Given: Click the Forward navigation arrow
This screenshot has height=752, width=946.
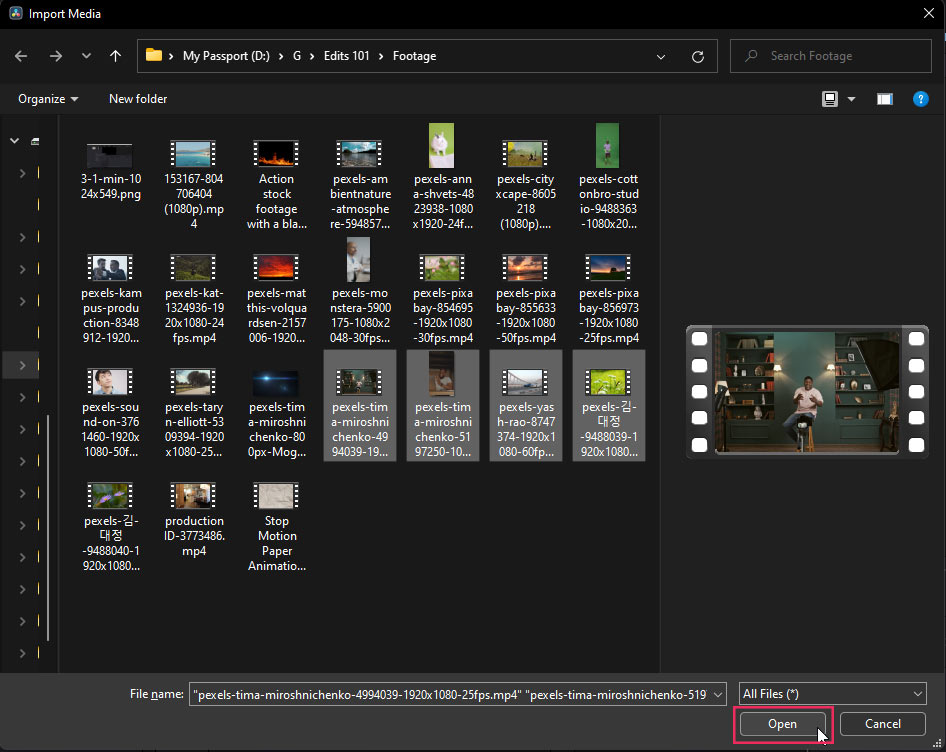Looking at the screenshot, I should tap(54, 56).
